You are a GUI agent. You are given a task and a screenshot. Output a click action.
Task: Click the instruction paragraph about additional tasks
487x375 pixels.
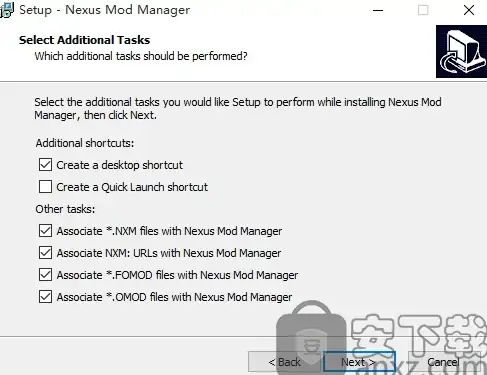[x=238, y=108]
